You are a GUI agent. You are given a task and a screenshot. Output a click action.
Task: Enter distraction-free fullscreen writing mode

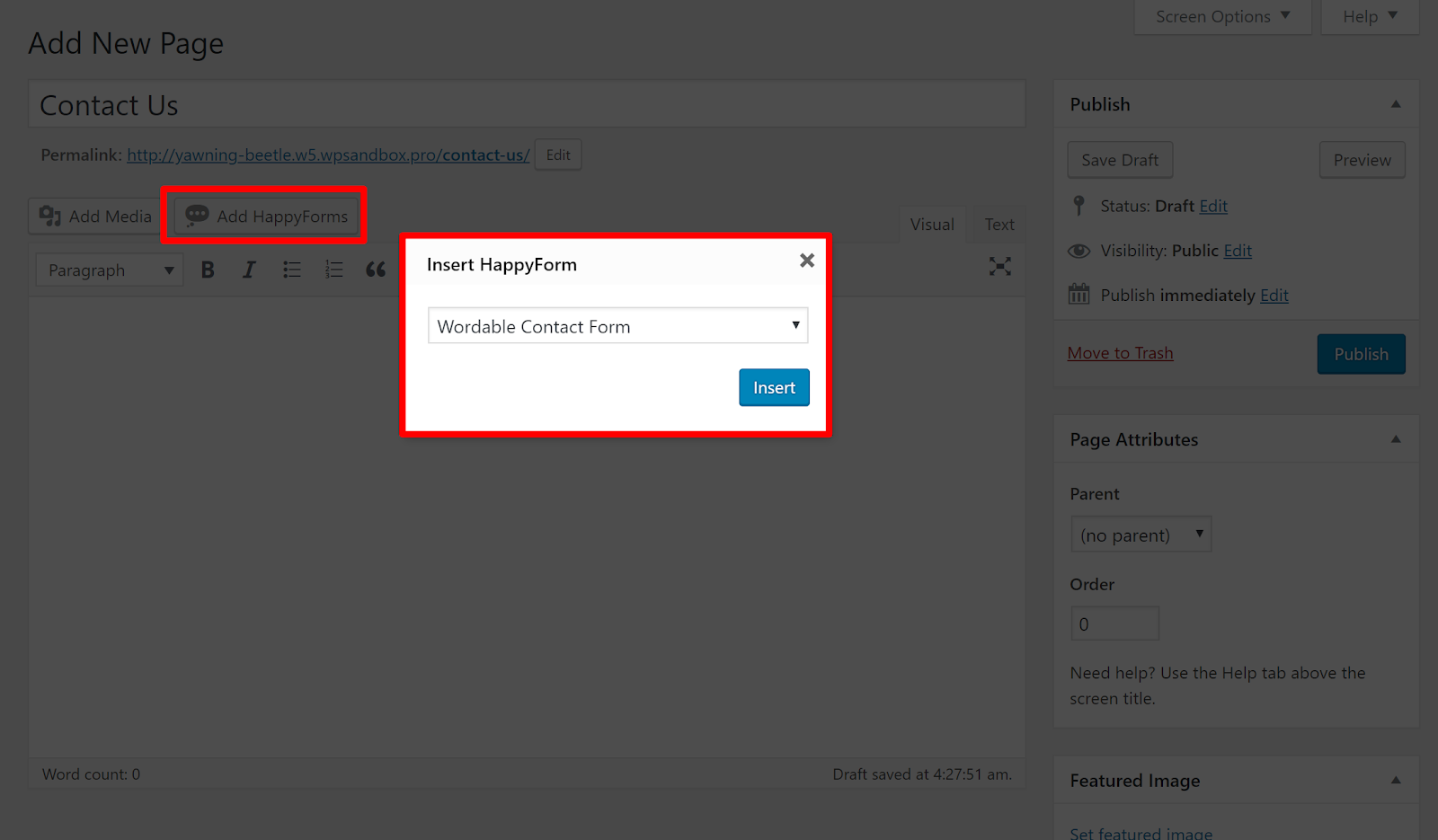click(x=999, y=267)
